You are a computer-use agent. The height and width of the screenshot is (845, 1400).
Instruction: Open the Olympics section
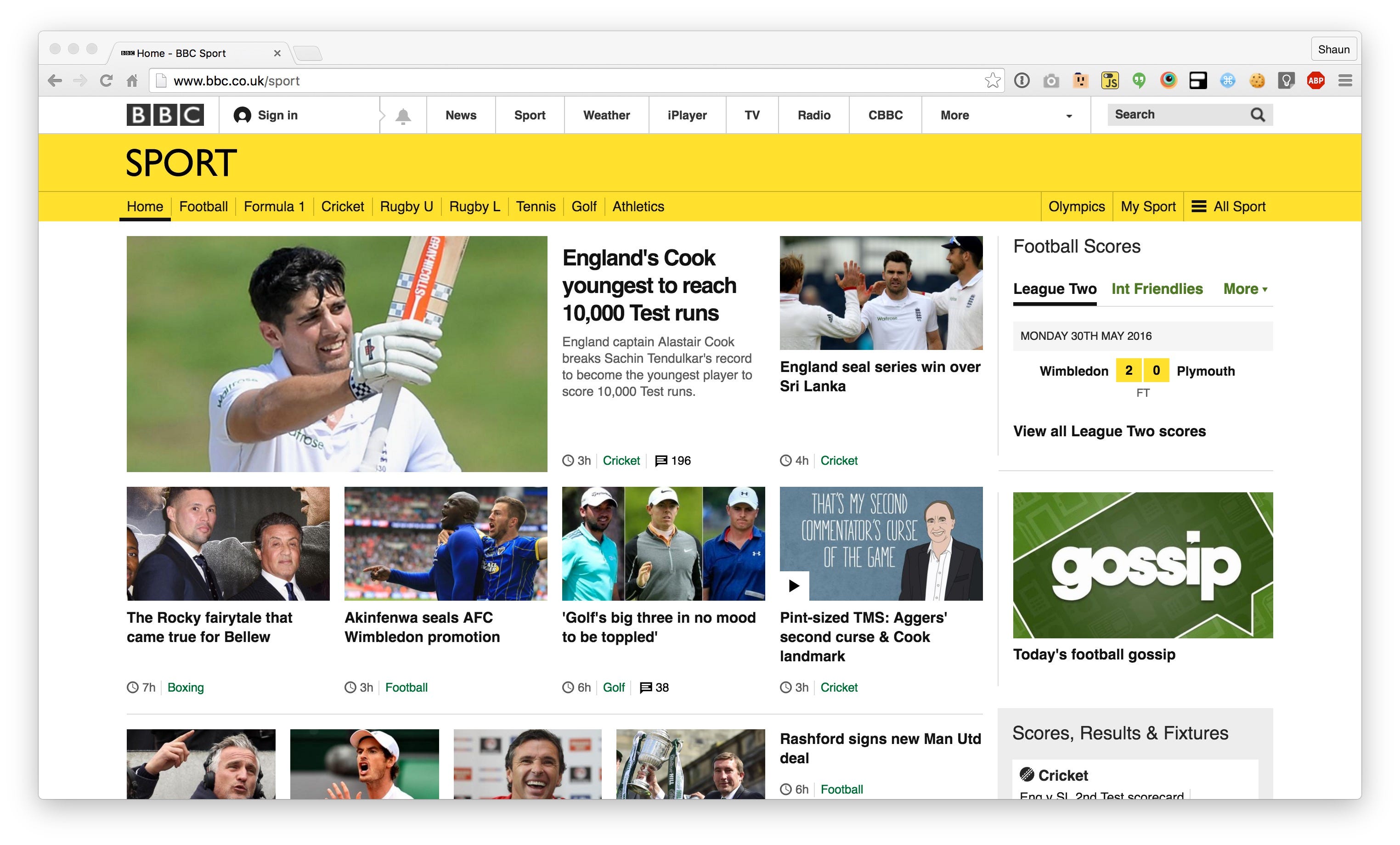pos(1077,206)
